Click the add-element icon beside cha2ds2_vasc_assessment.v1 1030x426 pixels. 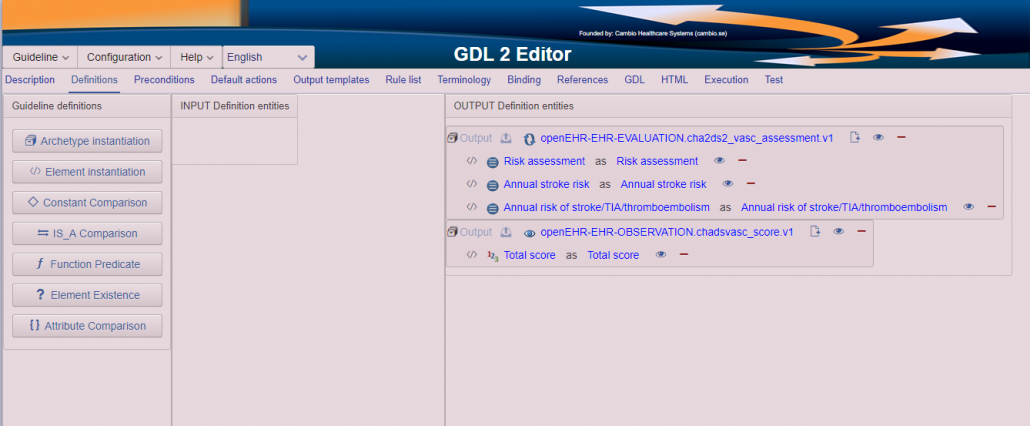(854, 138)
